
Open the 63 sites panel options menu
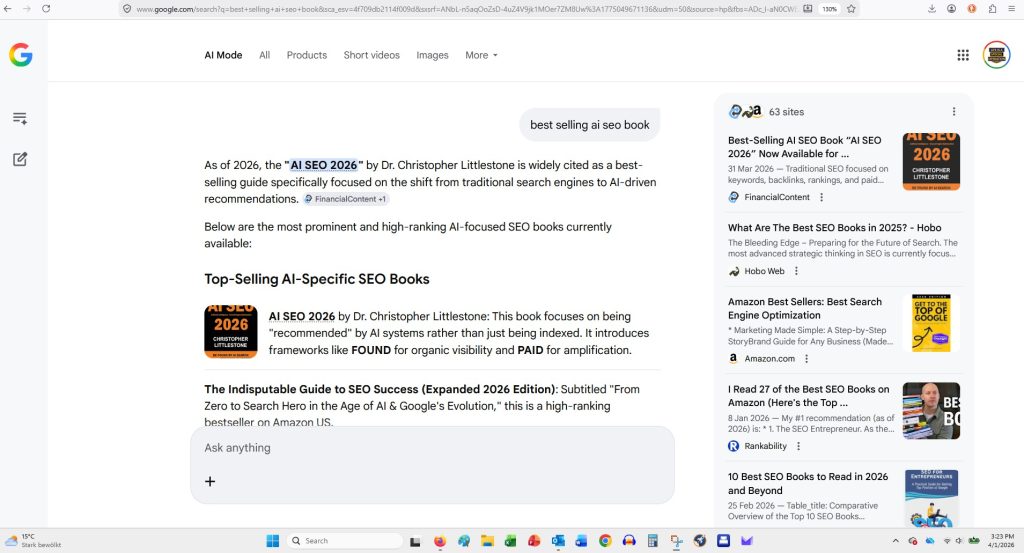(x=953, y=112)
